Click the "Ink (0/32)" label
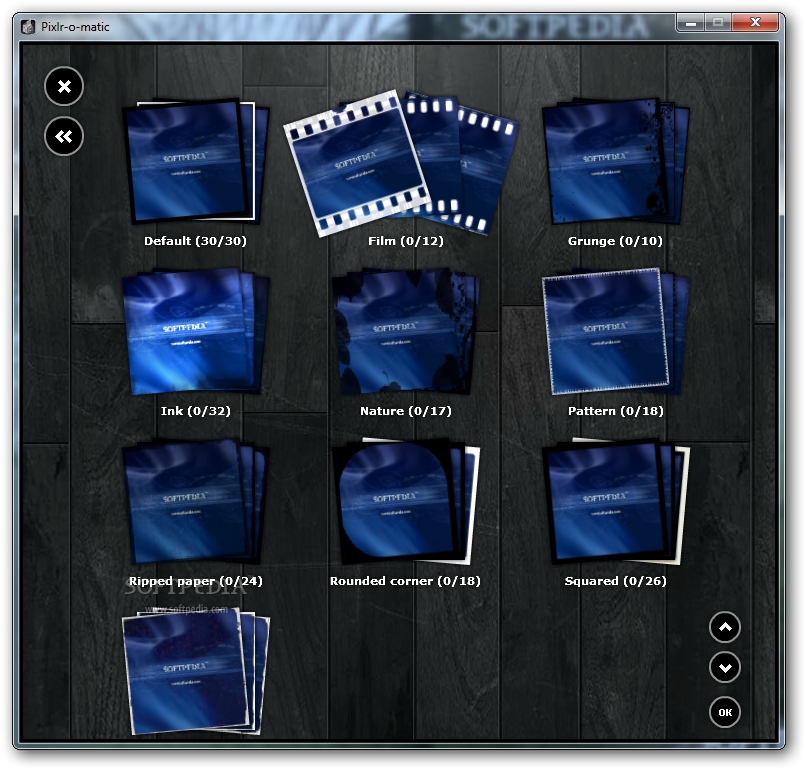 pyautogui.click(x=195, y=411)
